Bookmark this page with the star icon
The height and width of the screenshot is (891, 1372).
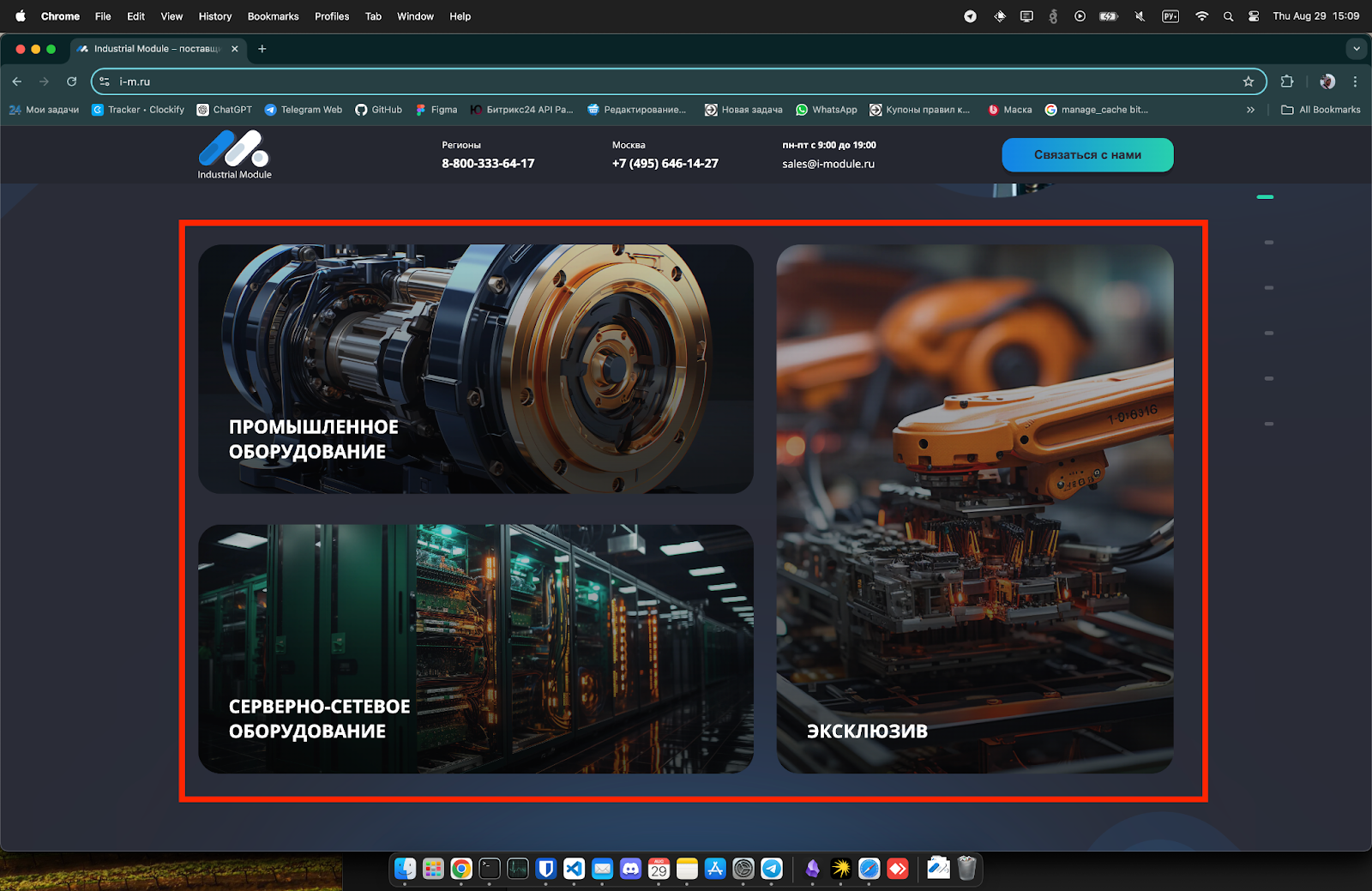(1249, 81)
